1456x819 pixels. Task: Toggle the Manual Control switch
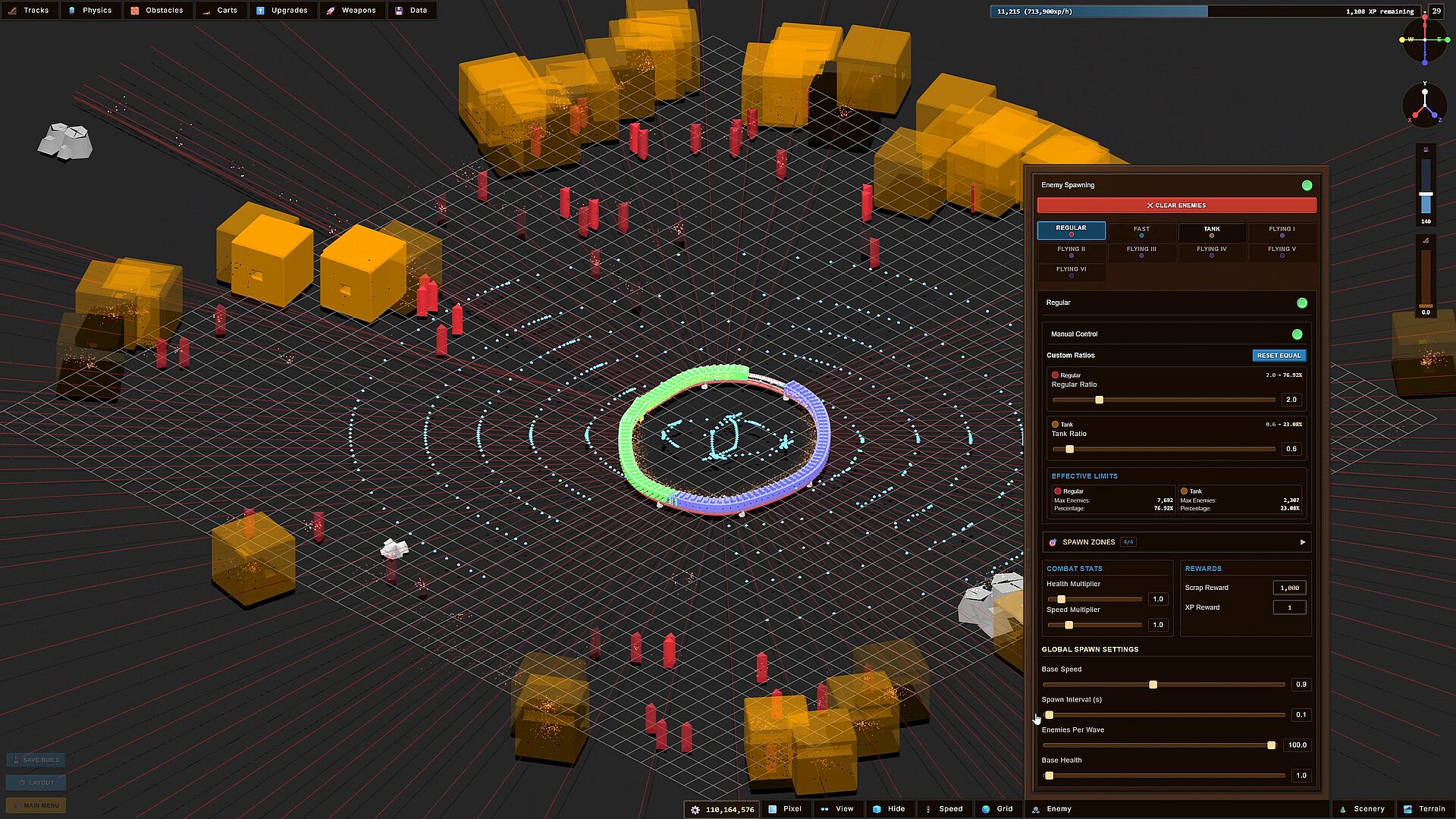point(1297,334)
